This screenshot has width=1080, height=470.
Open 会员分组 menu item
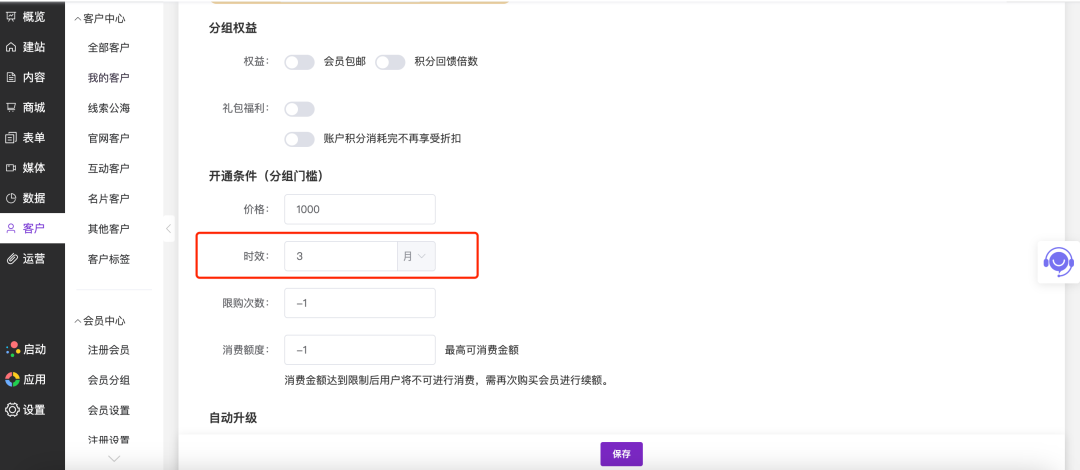tap(109, 380)
